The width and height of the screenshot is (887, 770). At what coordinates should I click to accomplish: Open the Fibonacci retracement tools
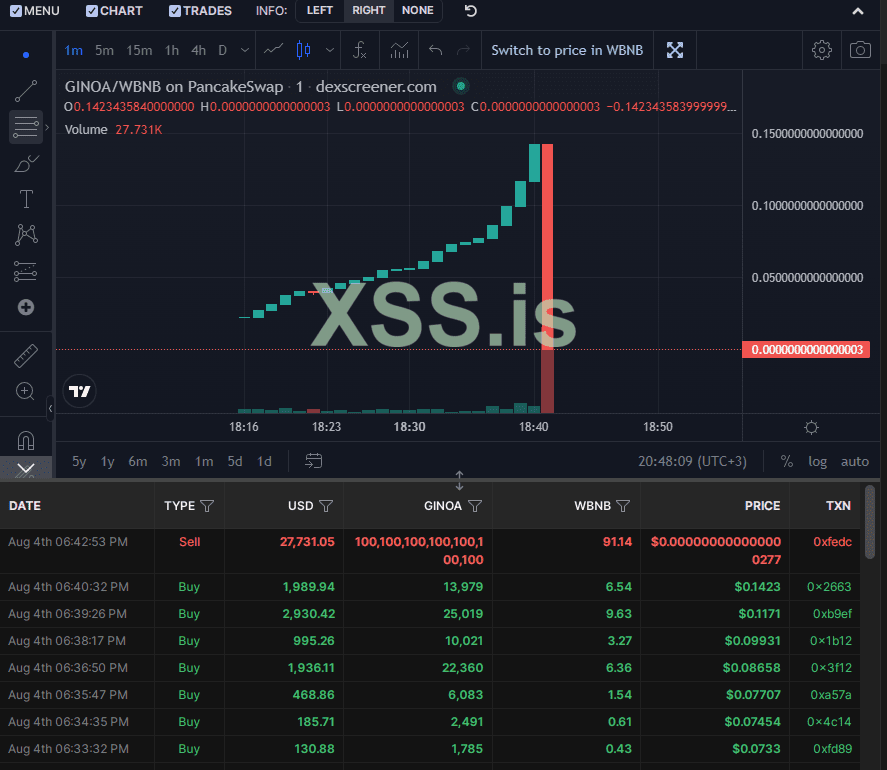pyautogui.click(x=25, y=126)
